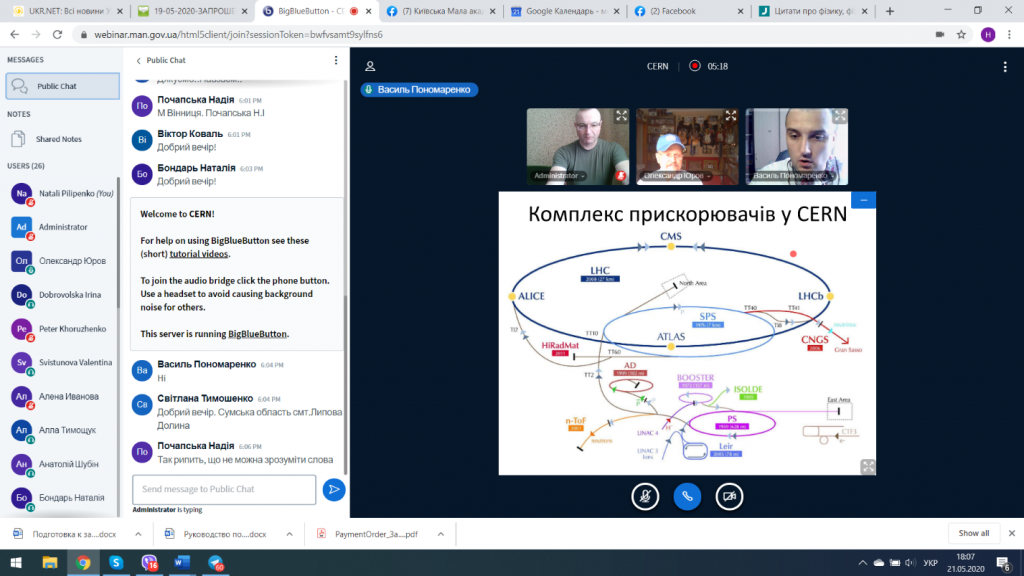Click the Send message to Public Chat field

(224, 489)
